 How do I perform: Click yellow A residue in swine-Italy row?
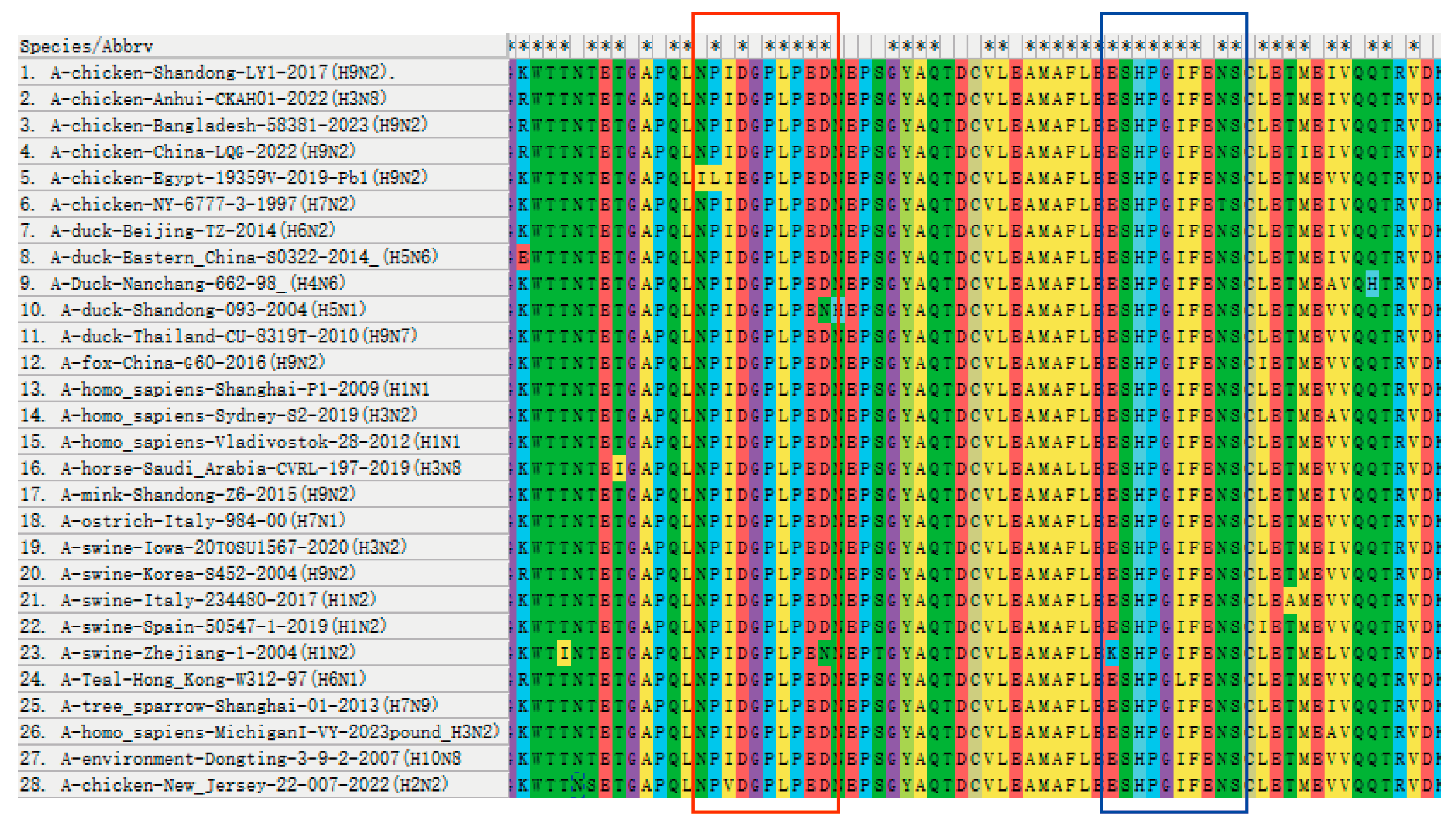1290,600
